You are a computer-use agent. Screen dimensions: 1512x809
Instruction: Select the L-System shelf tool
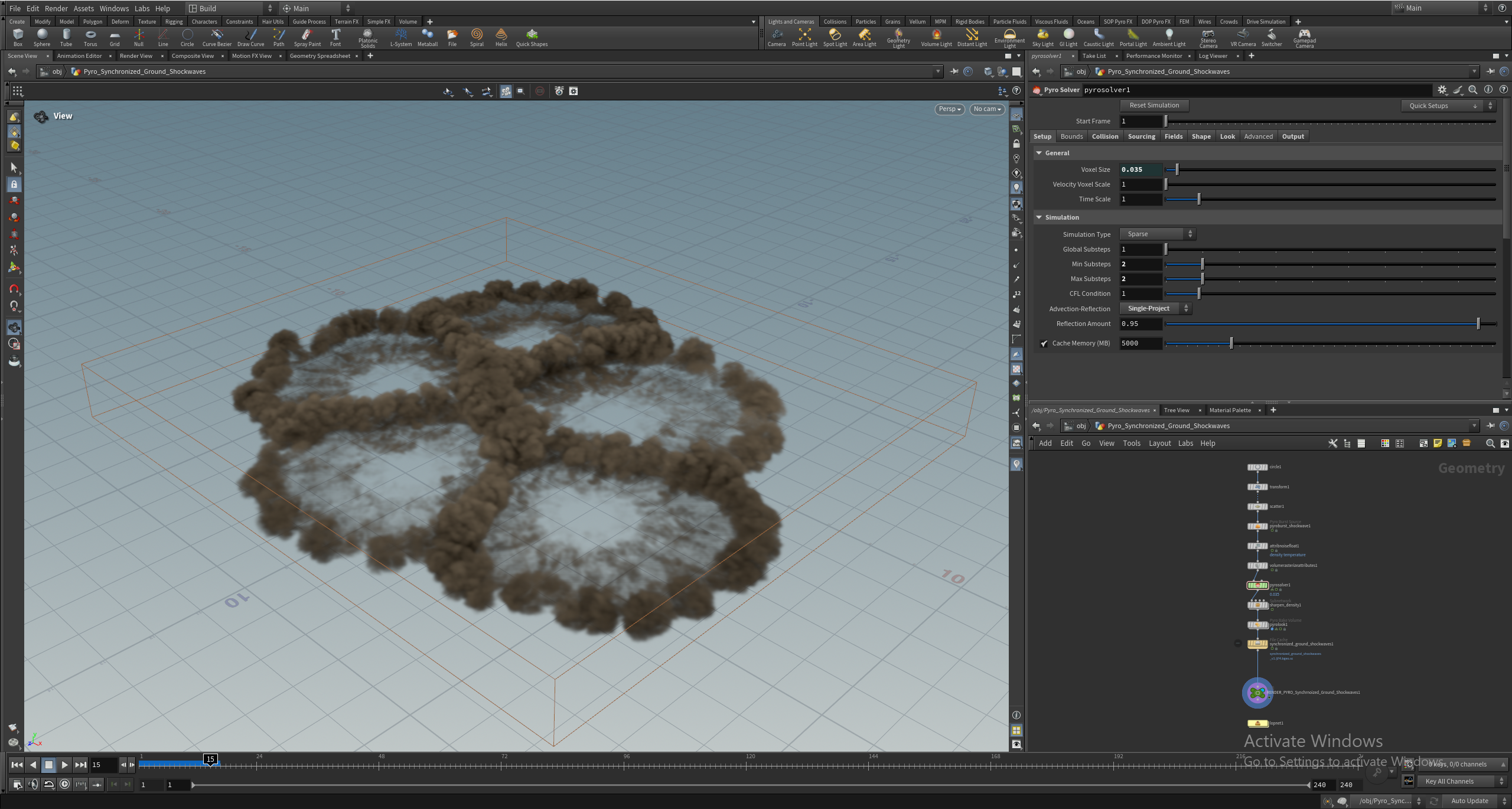click(401, 37)
